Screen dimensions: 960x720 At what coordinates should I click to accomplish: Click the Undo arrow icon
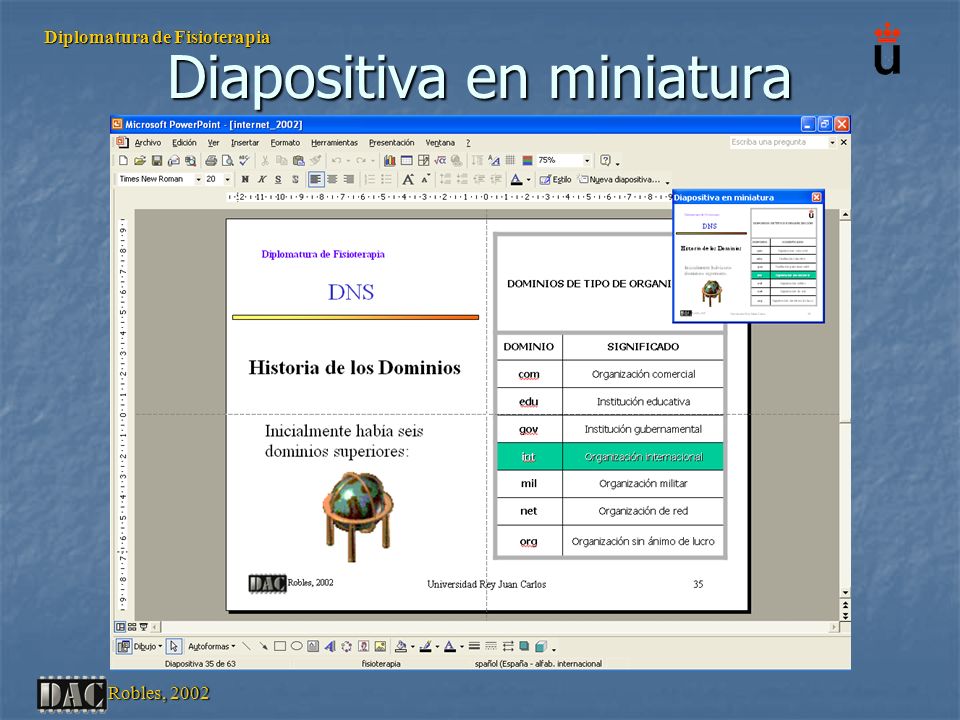pos(336,160)
